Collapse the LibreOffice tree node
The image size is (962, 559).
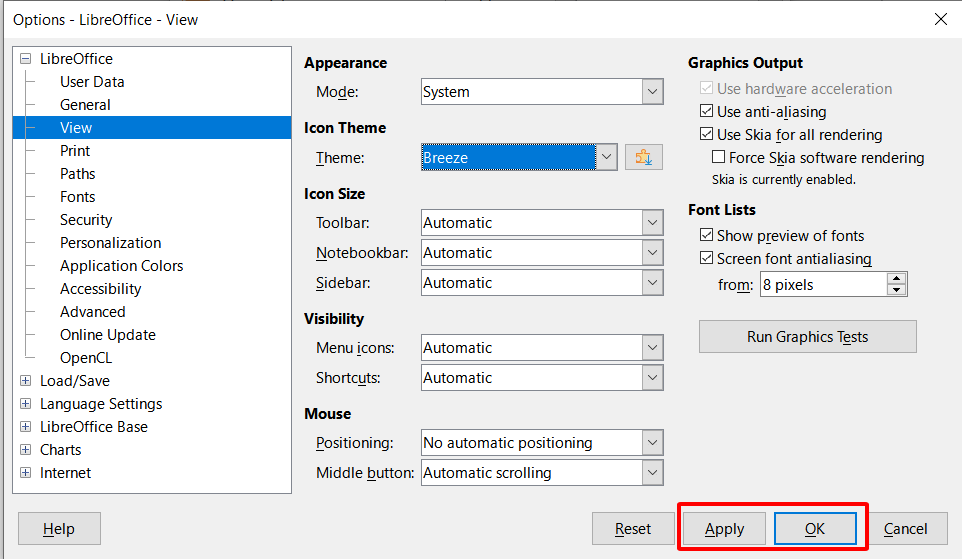click(25, 59)
